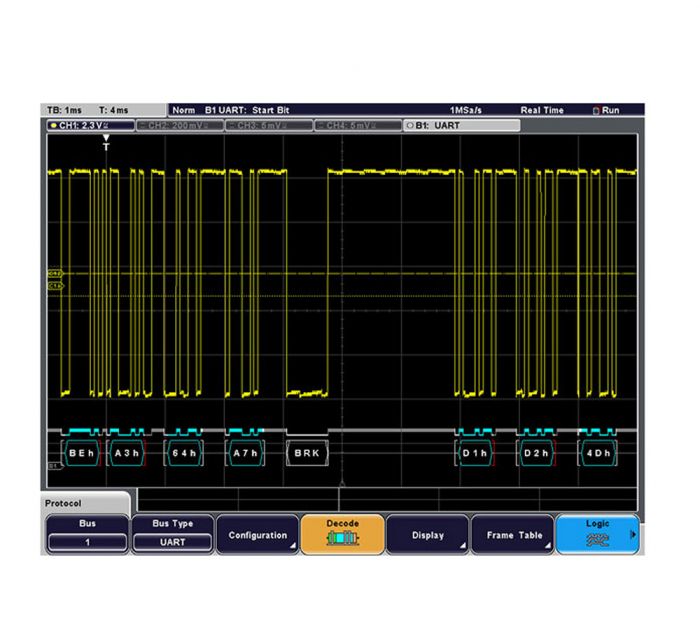Select the D1h decoded frame
Viewport: 700px width, 640px height.
(x=474, y=453)
